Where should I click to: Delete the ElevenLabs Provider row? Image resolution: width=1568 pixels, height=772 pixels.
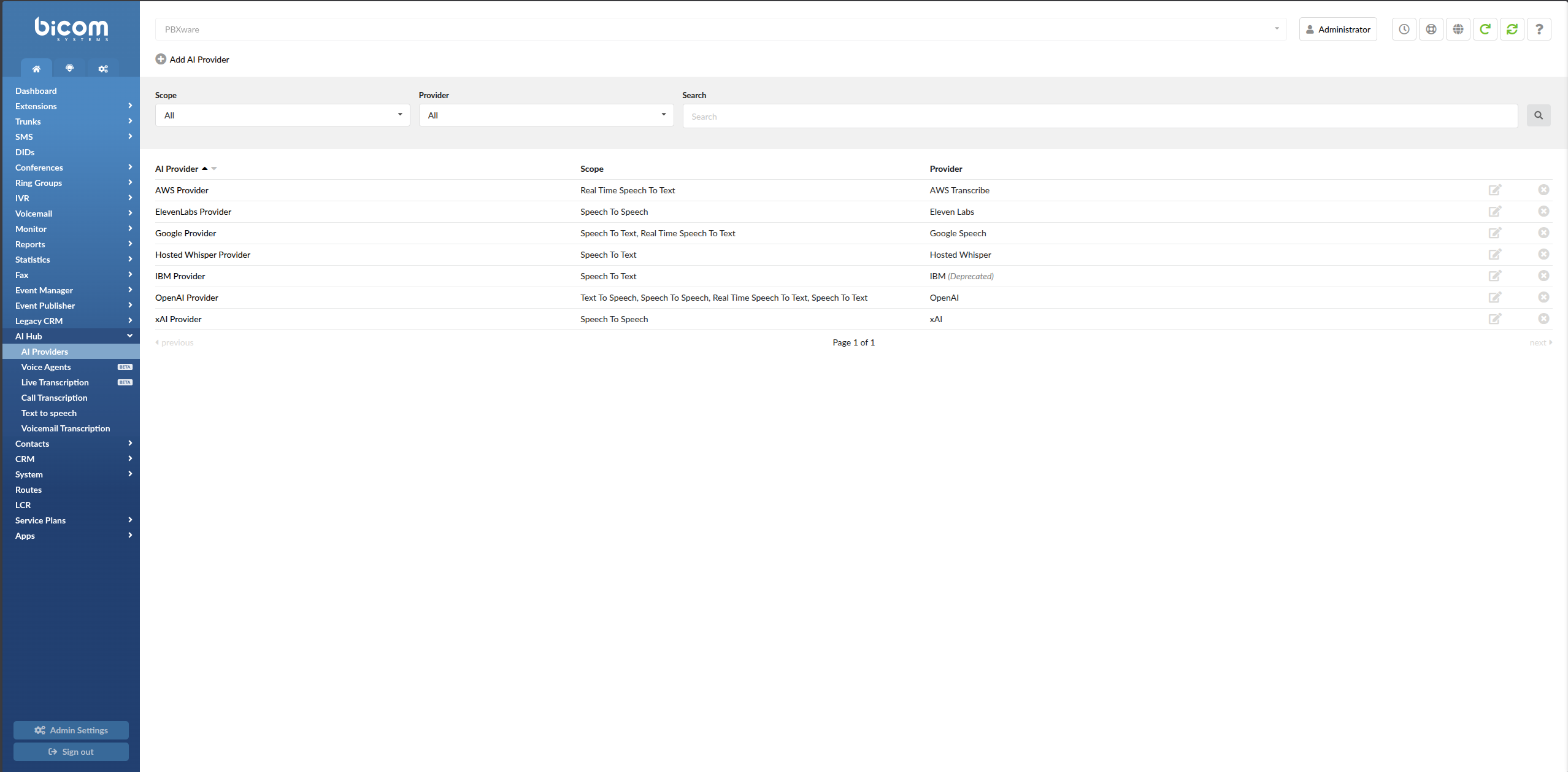(1543, 212)
